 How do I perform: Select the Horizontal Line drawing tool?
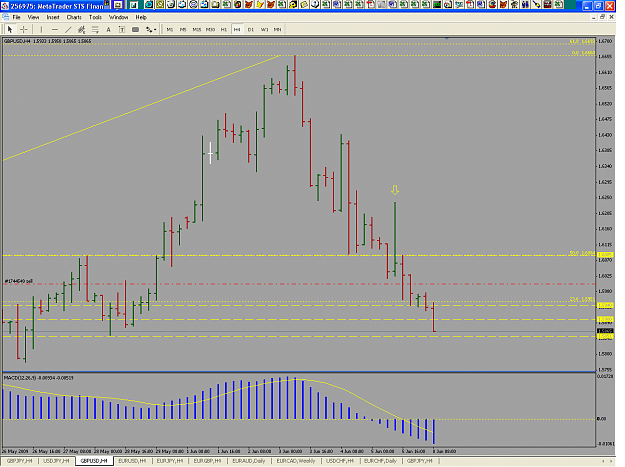coord(55,29)
